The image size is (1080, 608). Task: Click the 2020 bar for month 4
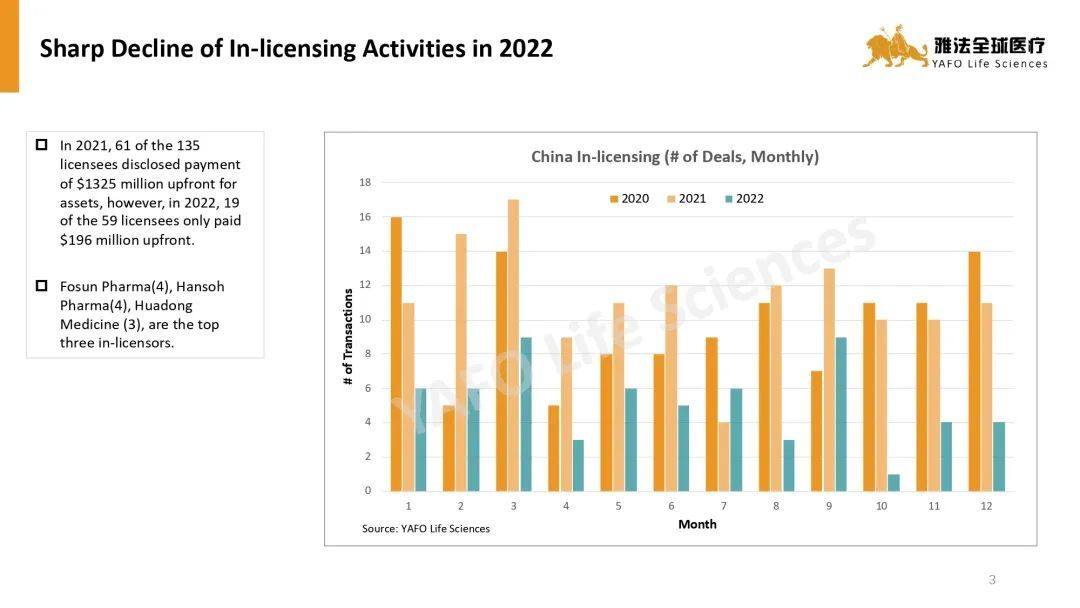click(554, 448)
